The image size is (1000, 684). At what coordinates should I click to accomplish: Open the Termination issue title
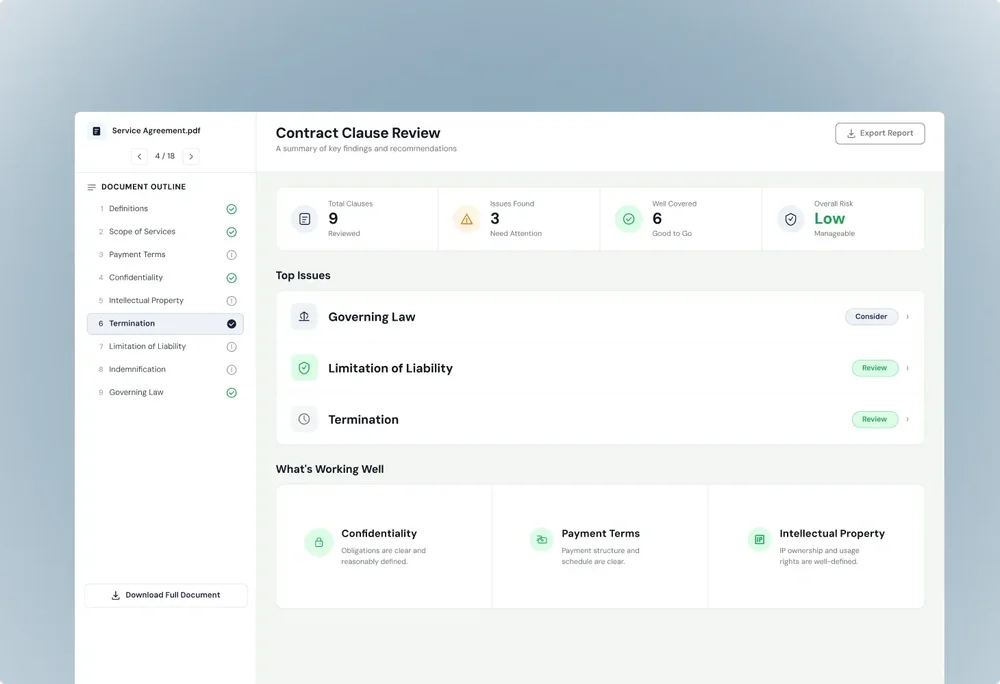(363, 419)
